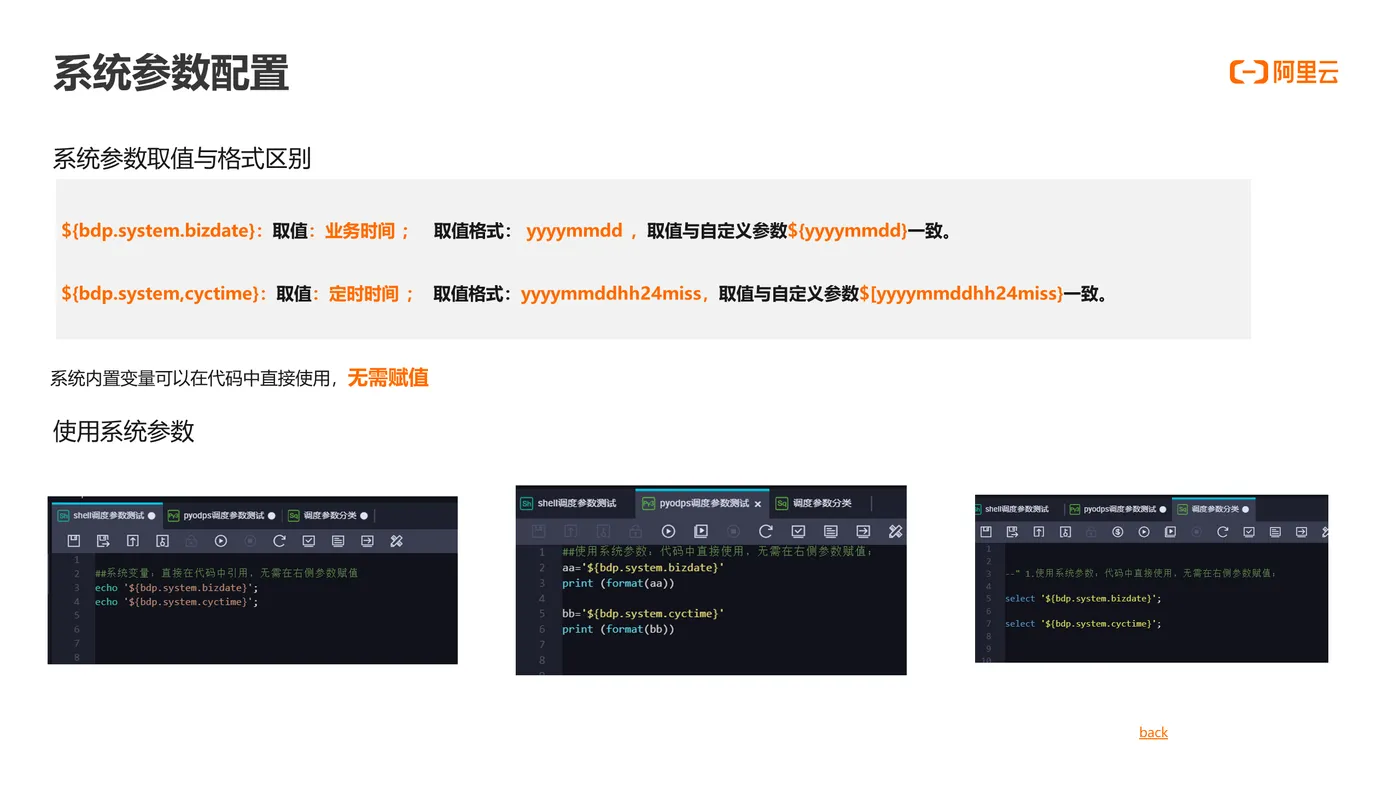The height and width of the screenshot is (788, 1400).
Task: Click the refresh icon in the SQL editor toolbar
Action: [x=1222, y=532]
